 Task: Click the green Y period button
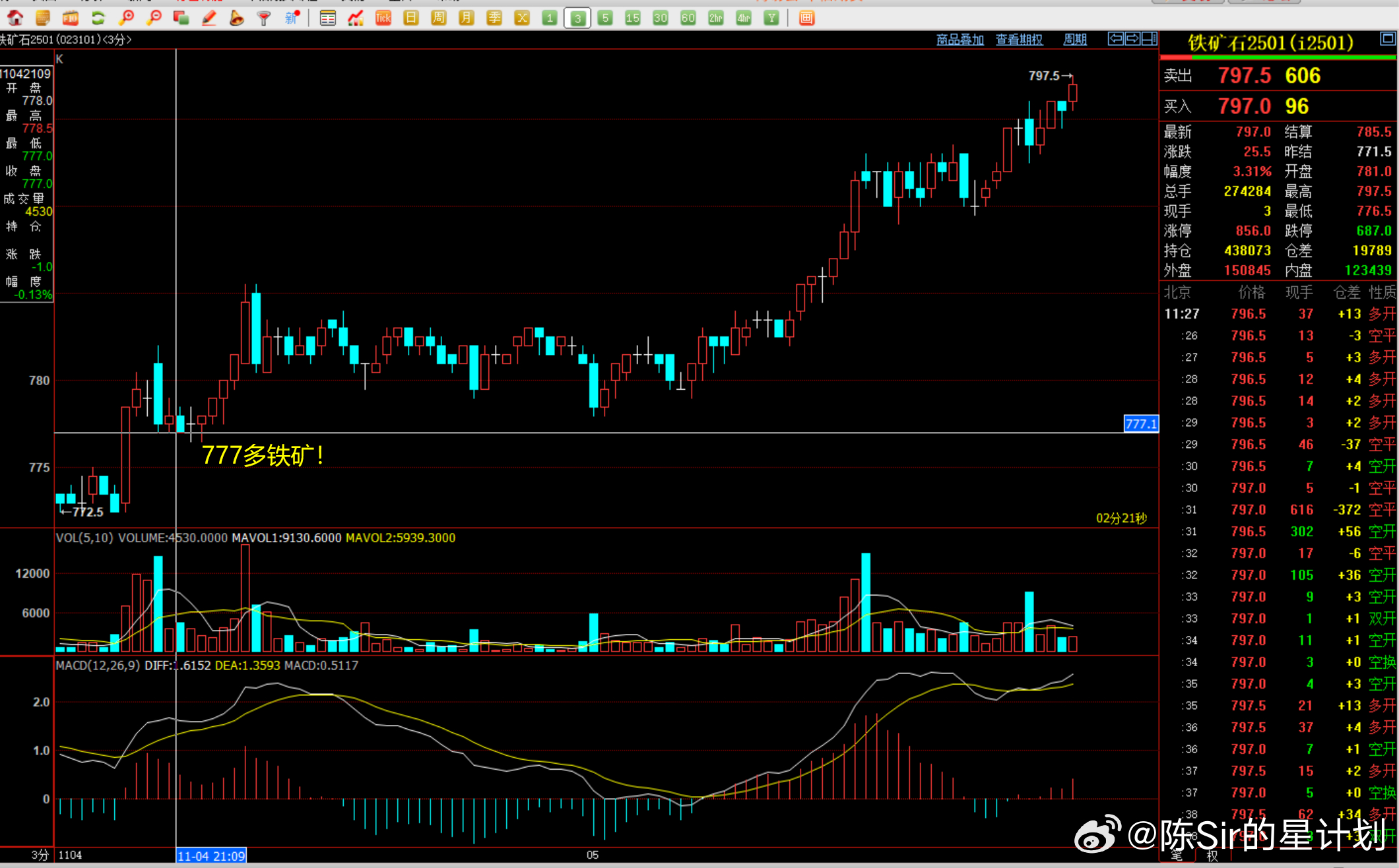coord(771,18)
